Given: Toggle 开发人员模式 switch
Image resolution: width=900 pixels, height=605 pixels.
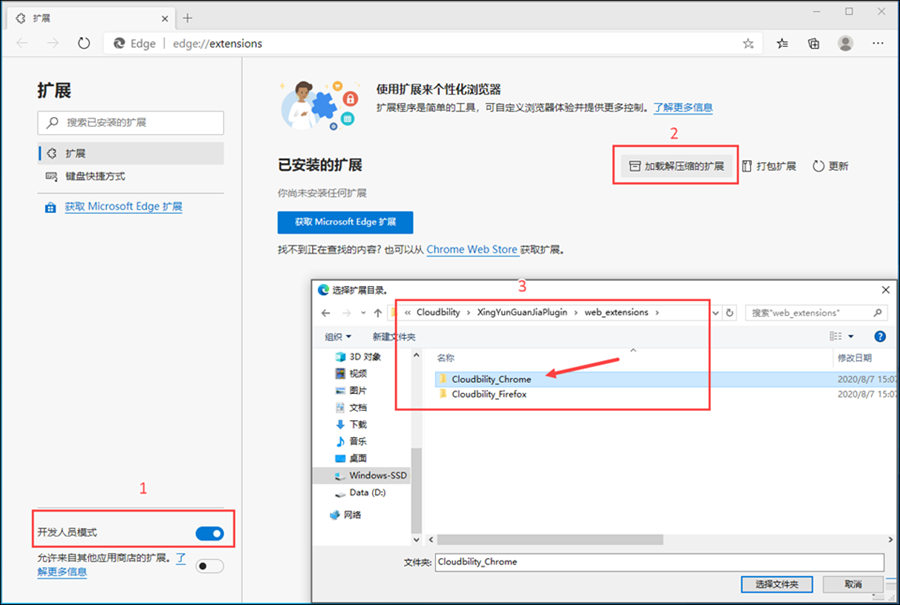Looking at the screenshot, I should [x=210, y=533].
